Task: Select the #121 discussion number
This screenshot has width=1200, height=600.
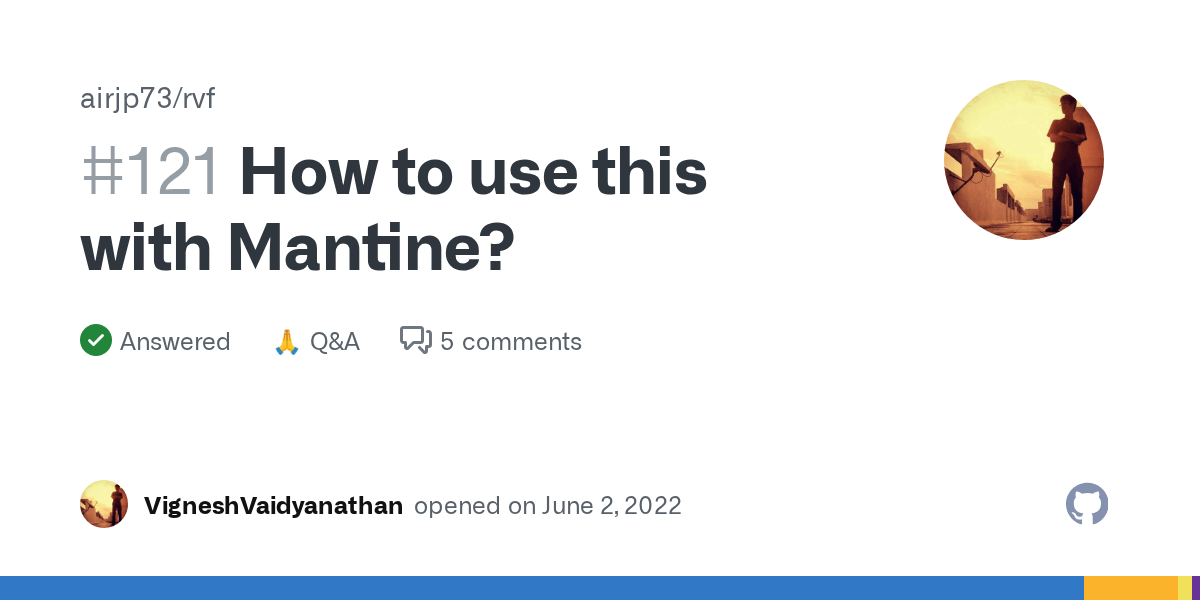Action: coord(151,172)
